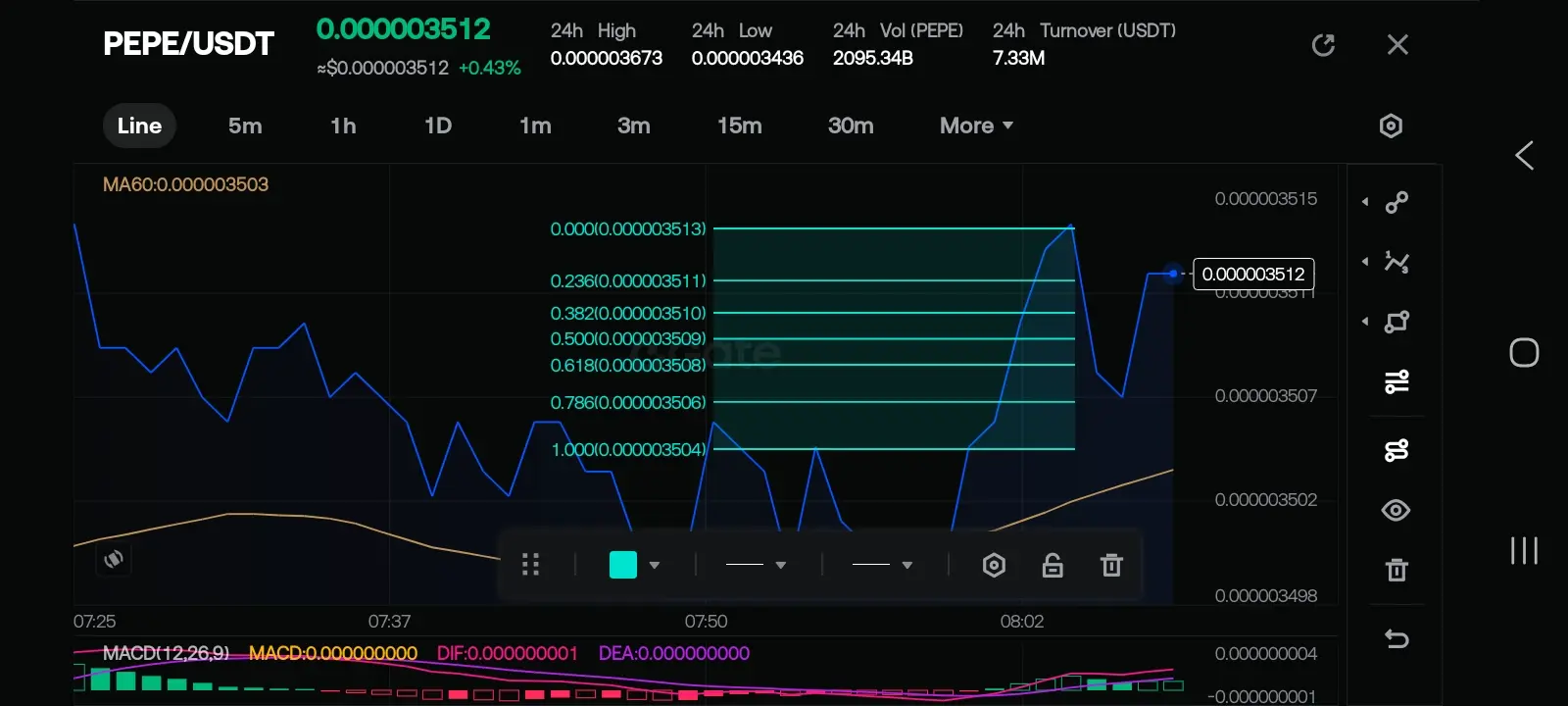Click the 0.618 Fibonacci level label
1568x706 pixels.
click(x=628, y=365)
